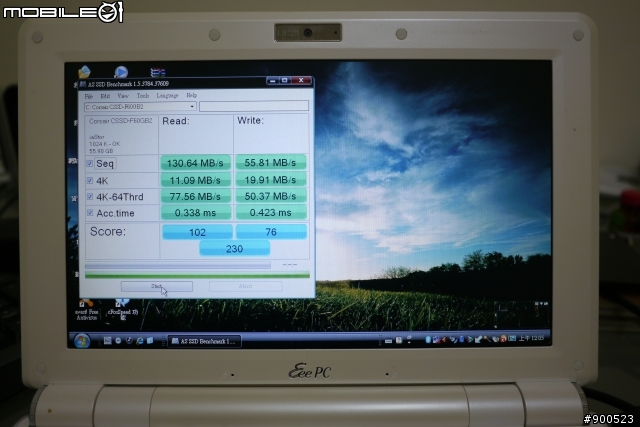Start the benchmark with Start button

(x=157, y=286)
